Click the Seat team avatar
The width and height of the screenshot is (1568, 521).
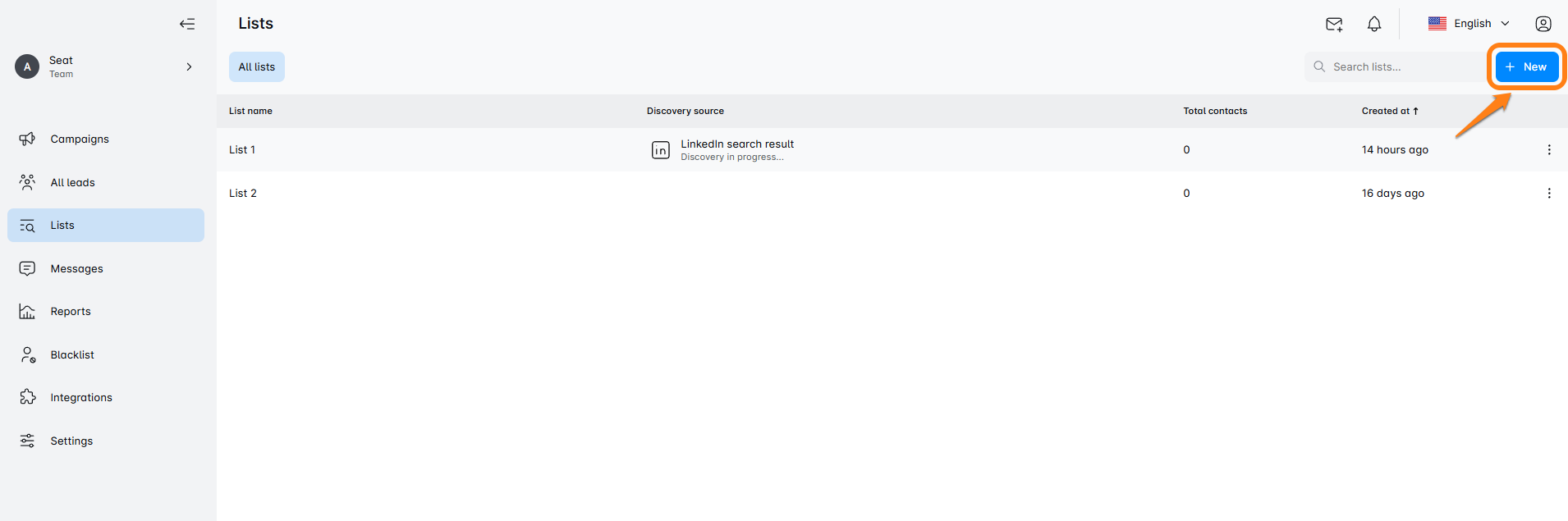pyautogui.click(x=27, y=66)
